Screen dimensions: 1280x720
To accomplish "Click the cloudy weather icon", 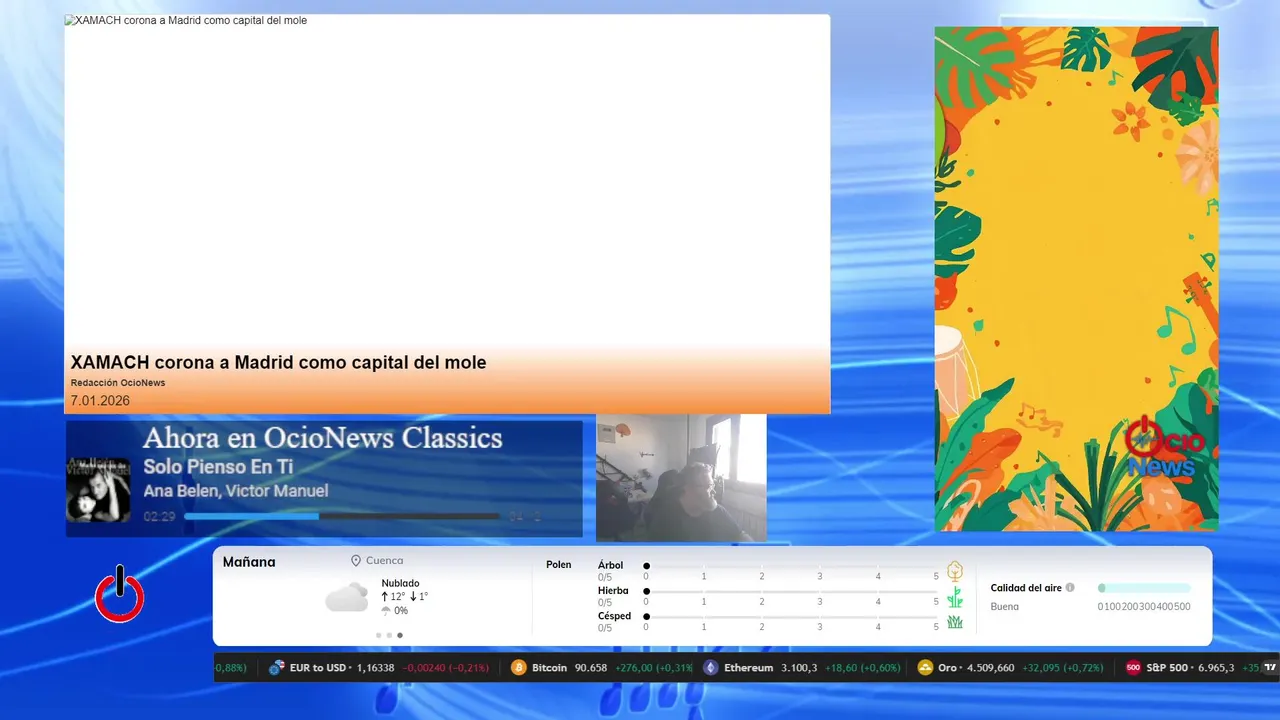I will 347,597.
